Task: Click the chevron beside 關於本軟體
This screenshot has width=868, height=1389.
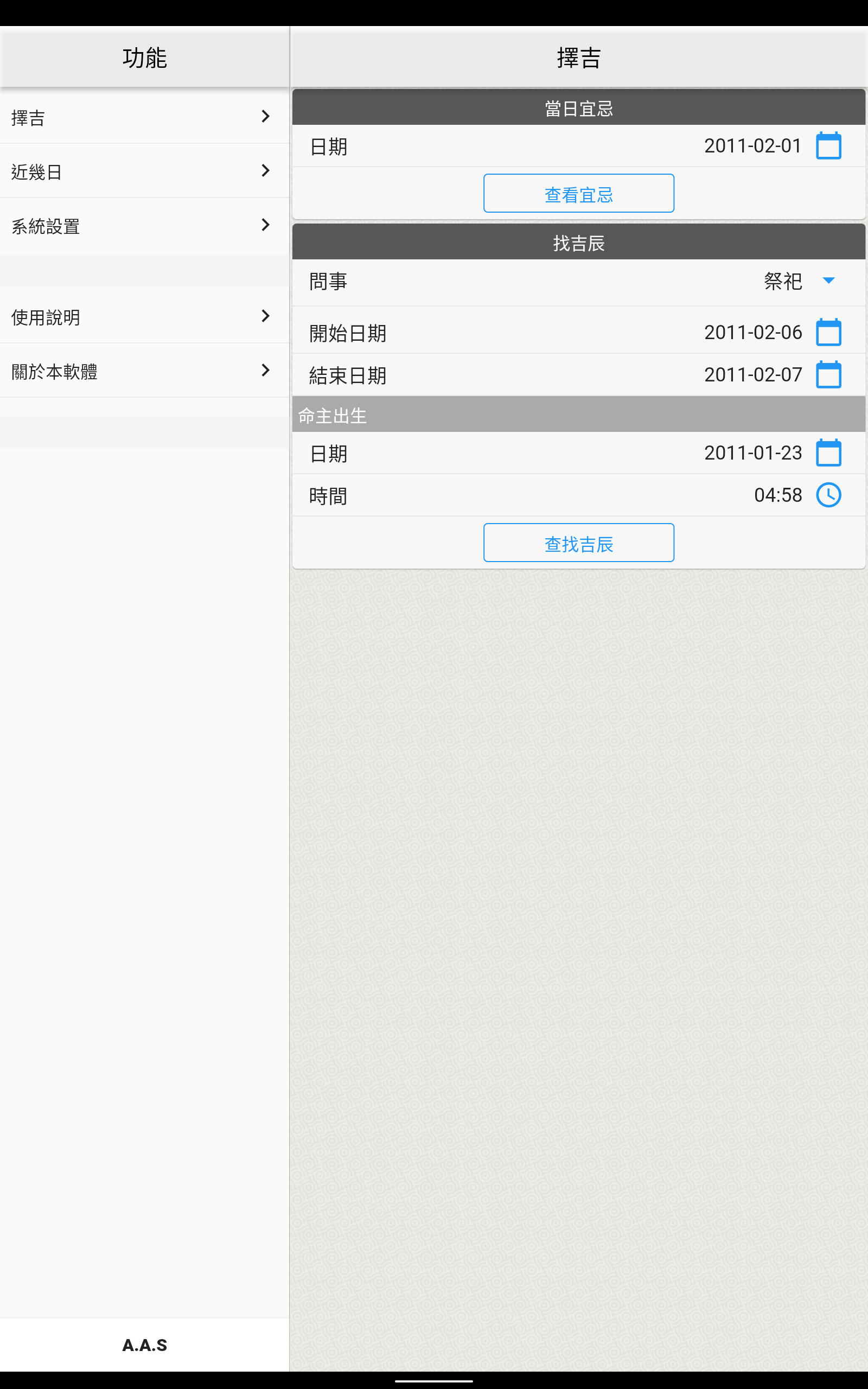Action: [x=265, y=370]
